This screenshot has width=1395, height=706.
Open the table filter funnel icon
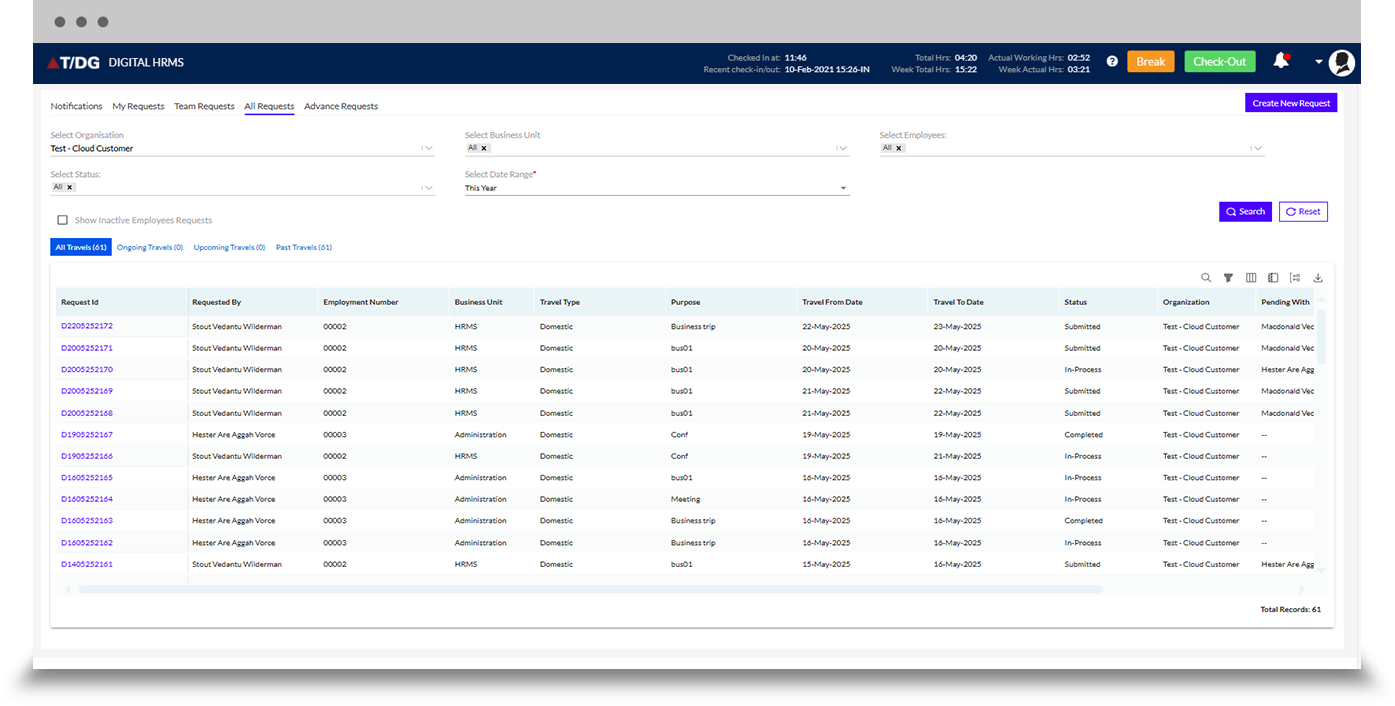point(1228,278)
